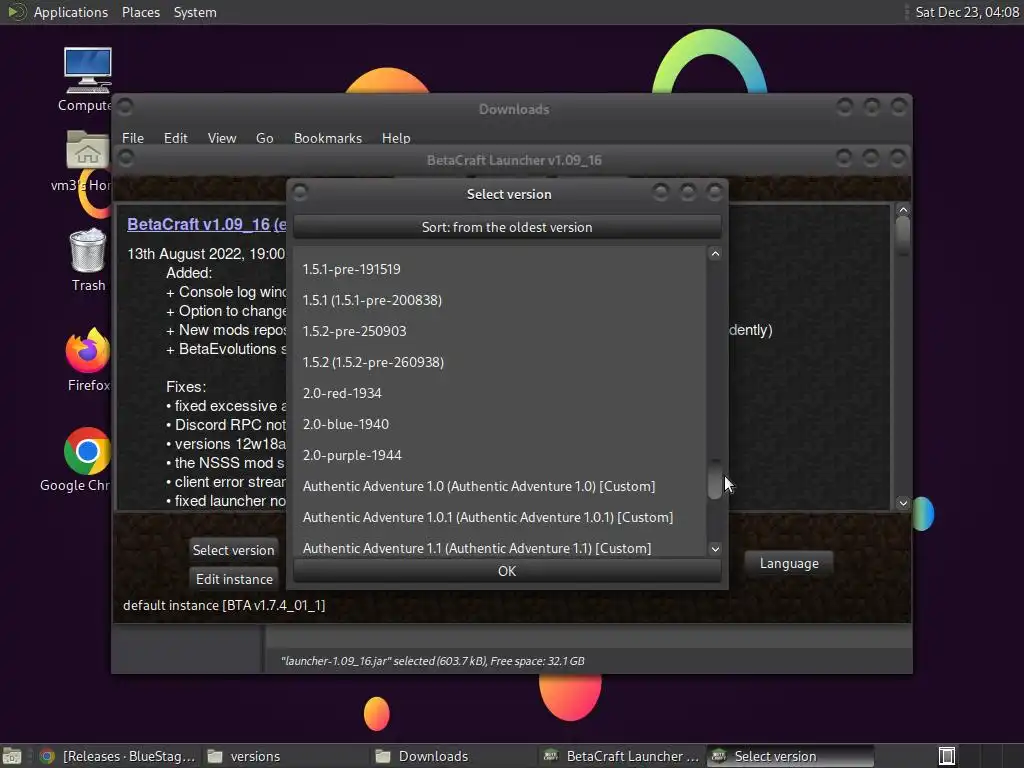Viewport: 1024px width, 768px height.
Task: Click the Edit instance button
Action: 233,579
